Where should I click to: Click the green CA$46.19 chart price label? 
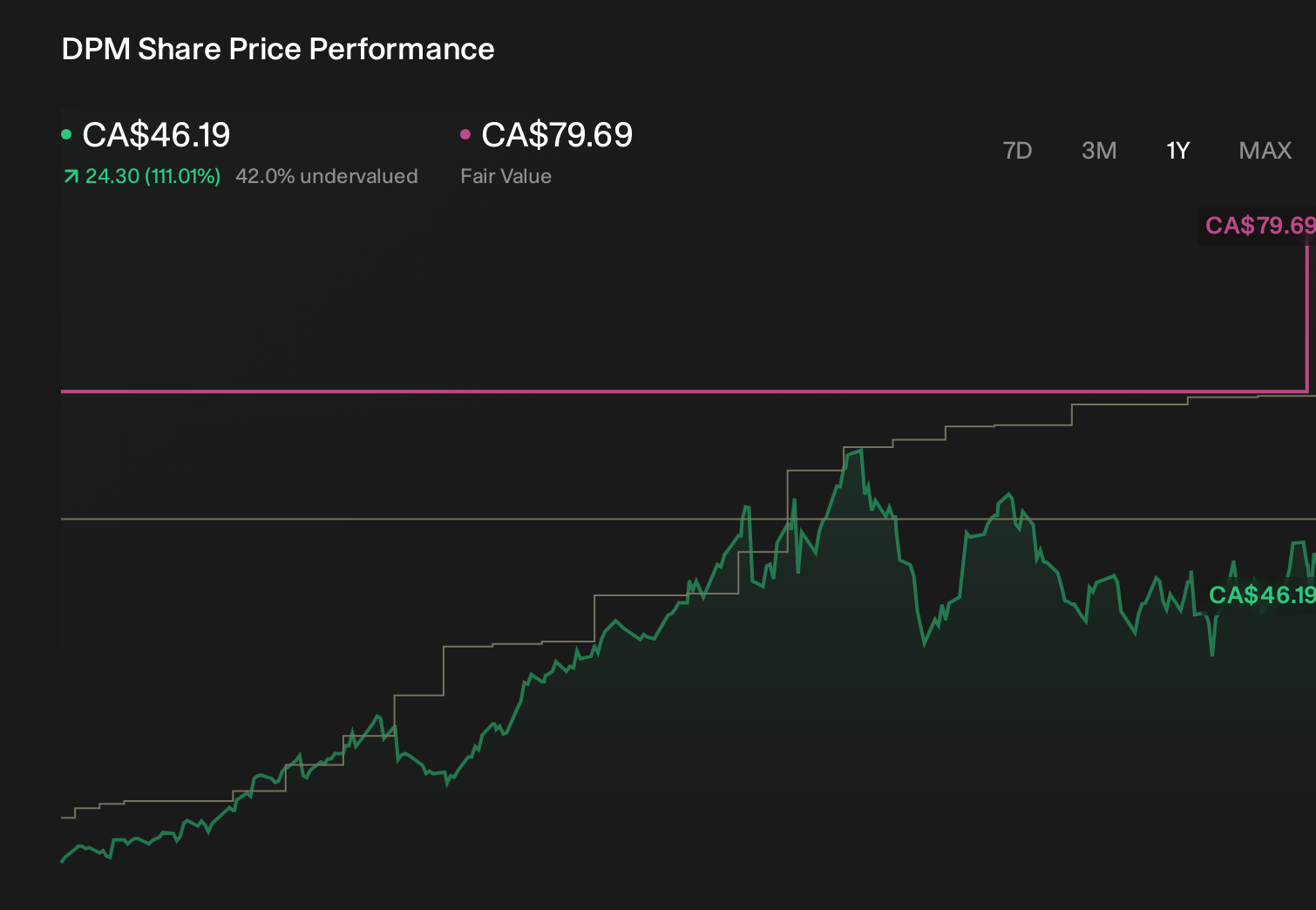[1262, 595]
